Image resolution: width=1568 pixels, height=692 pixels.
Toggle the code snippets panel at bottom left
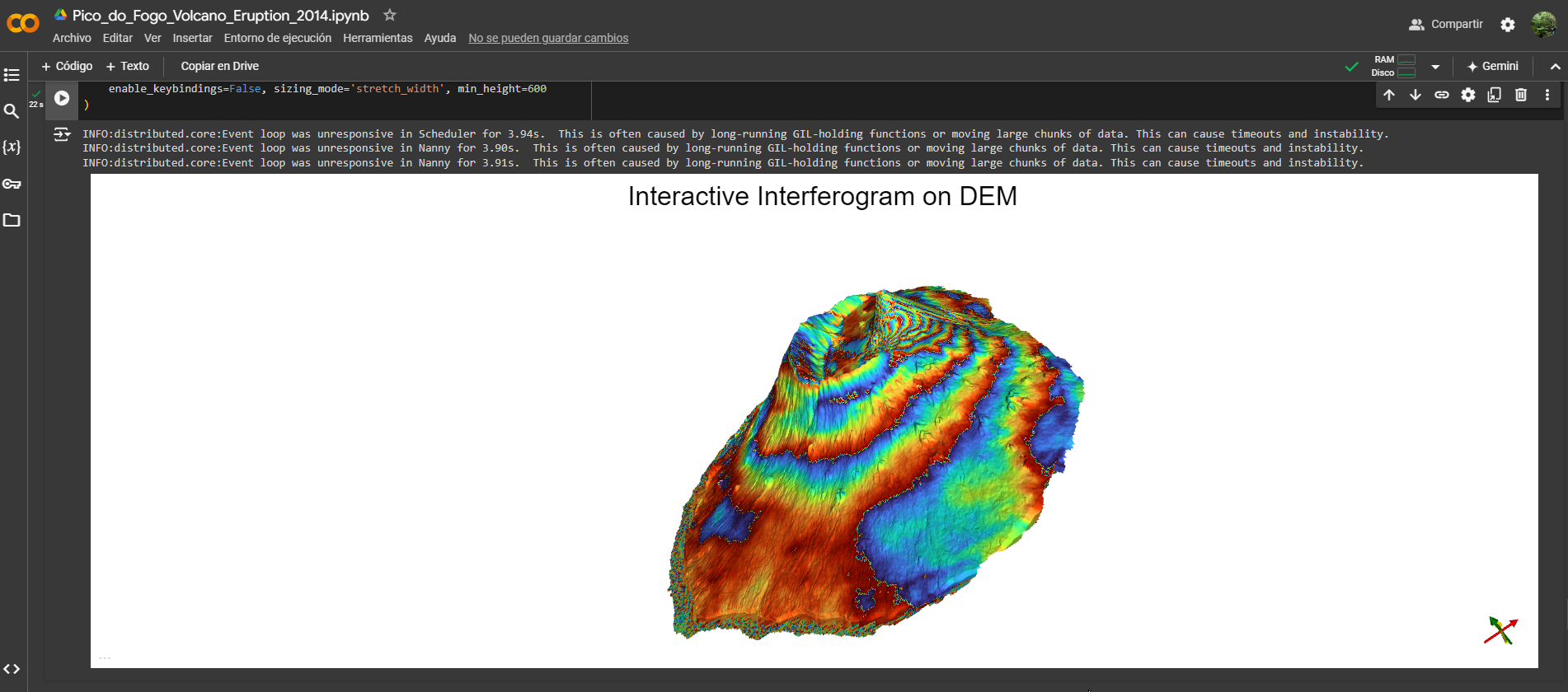point(12,669)
